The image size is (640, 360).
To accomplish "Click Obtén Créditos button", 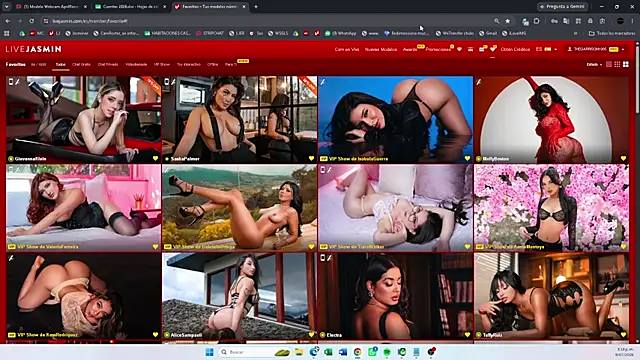I will click(515, 49).
